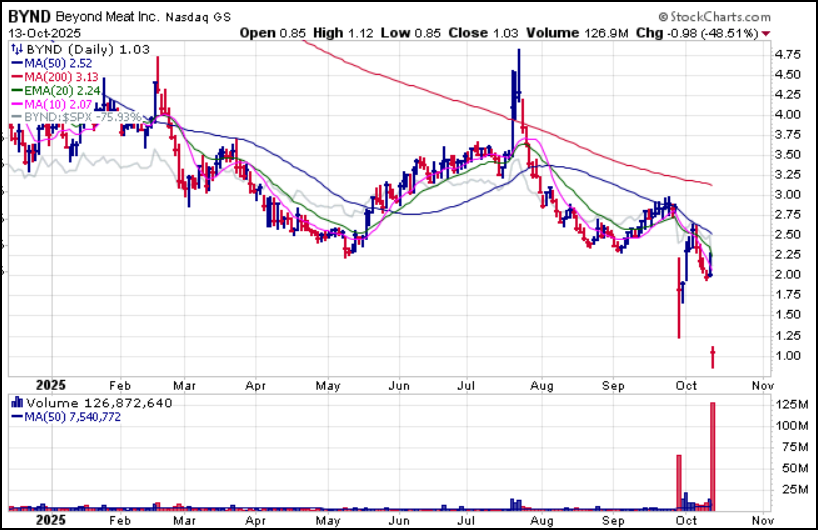Click the Mar label on the price chart axis
Viewport: 818px width, 530px height.
[x=185, y=386]
